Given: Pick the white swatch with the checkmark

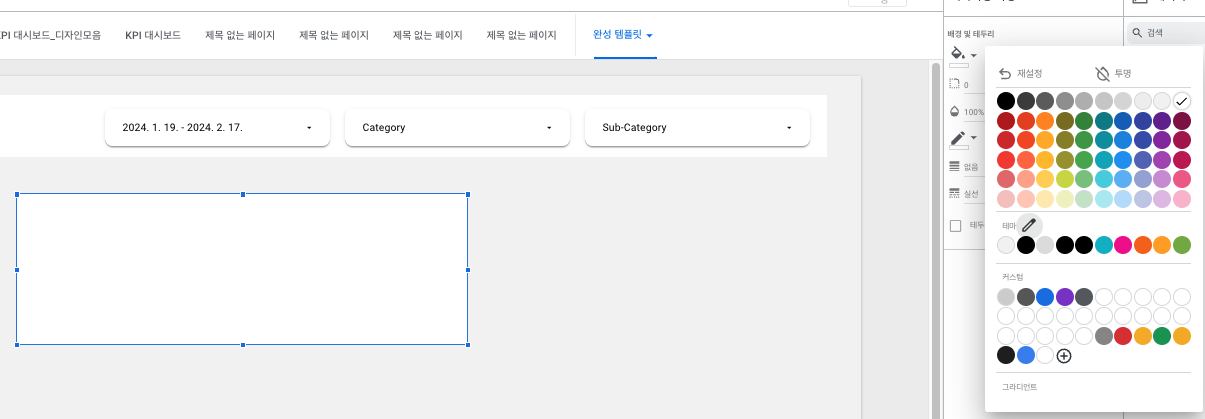Looking at the screenshot, I should point(1182,101).
